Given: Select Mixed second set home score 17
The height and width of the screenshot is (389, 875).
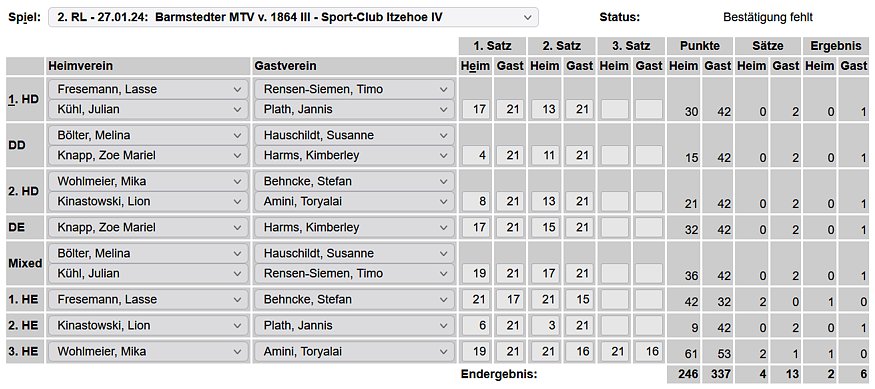Looking at the screenshot, I should pos(545,273).
